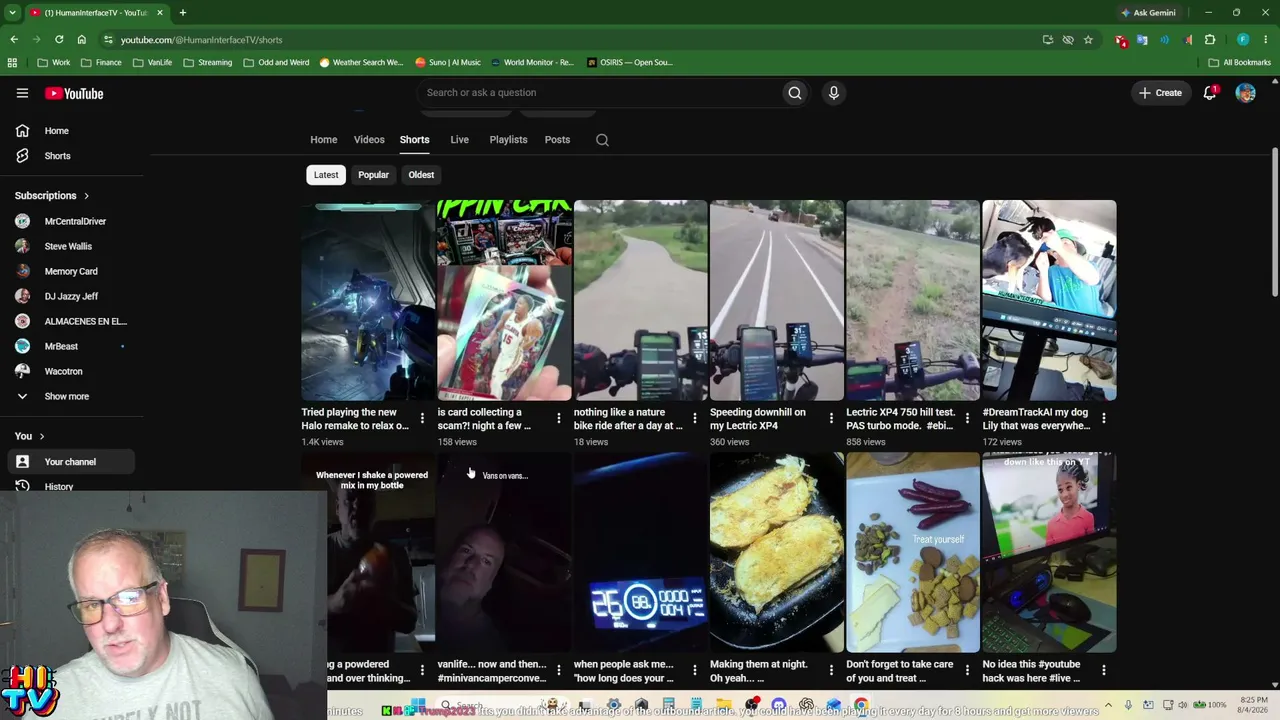Open the YouTube account avatar menu

pyautogui.click(x=1245, y=93)
